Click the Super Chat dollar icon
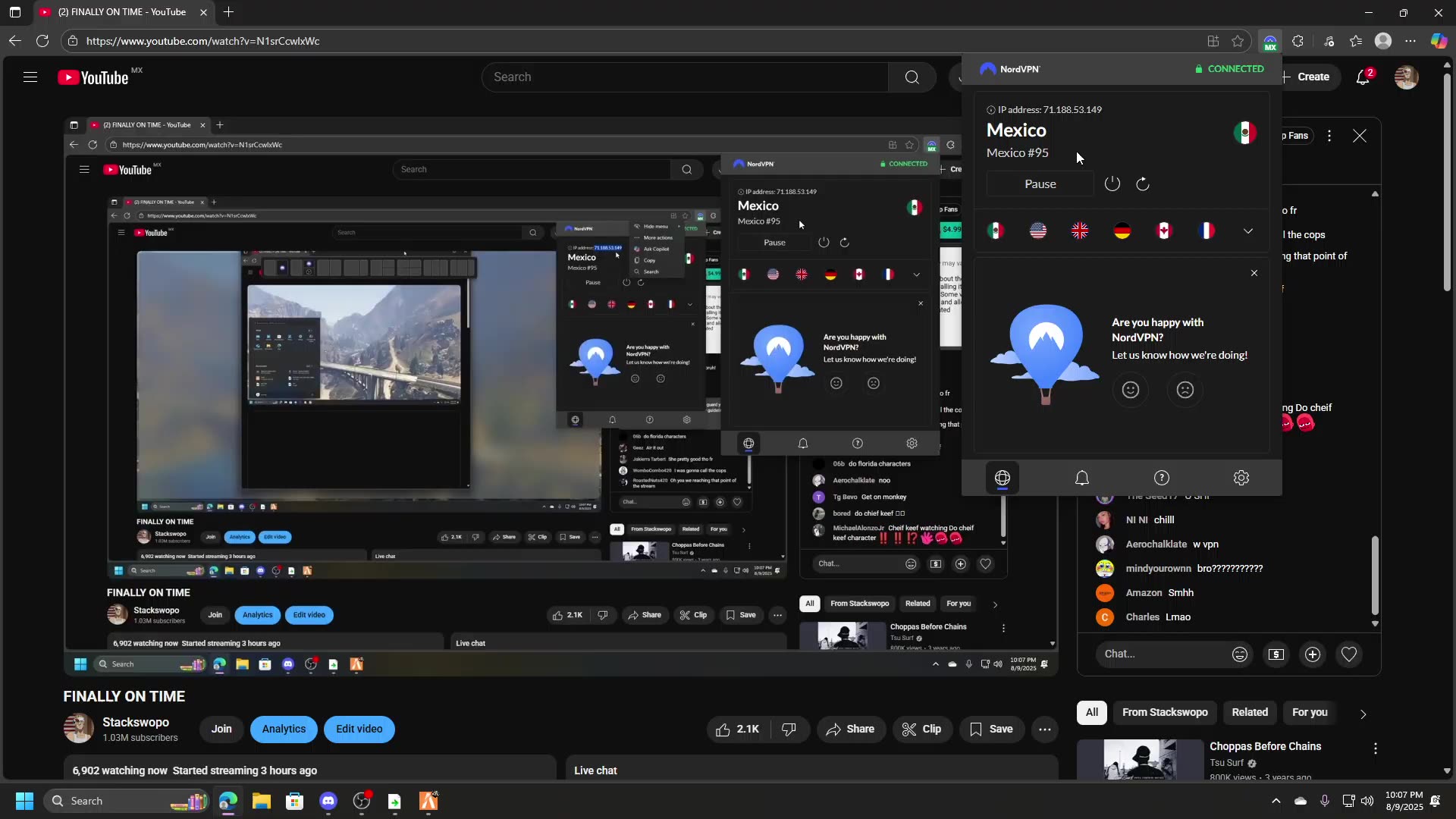Screen dimensions: 1456x819 click(x=1276, y=654)
